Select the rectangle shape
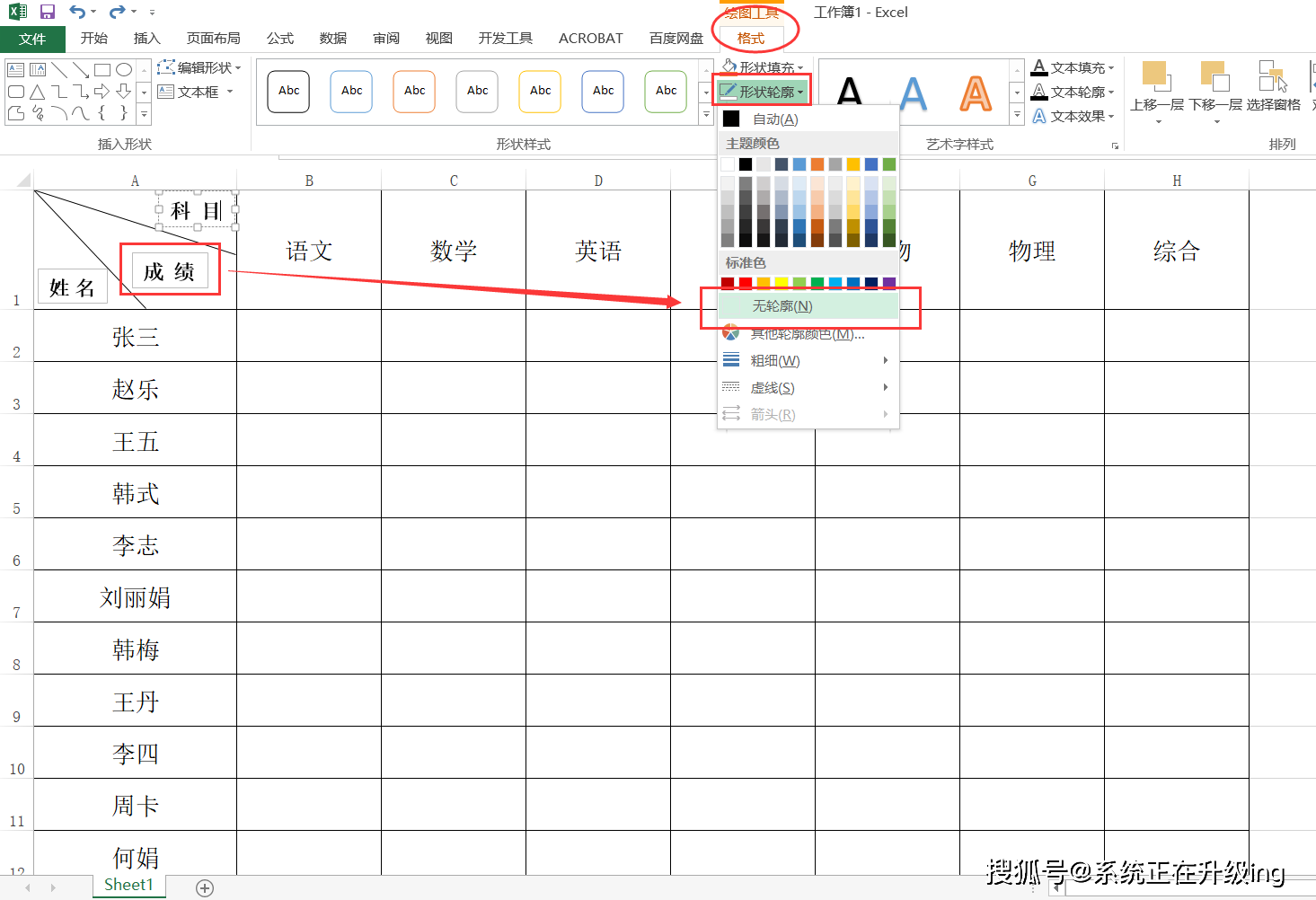The image size is (1316, 900). (x=102, y=70)
